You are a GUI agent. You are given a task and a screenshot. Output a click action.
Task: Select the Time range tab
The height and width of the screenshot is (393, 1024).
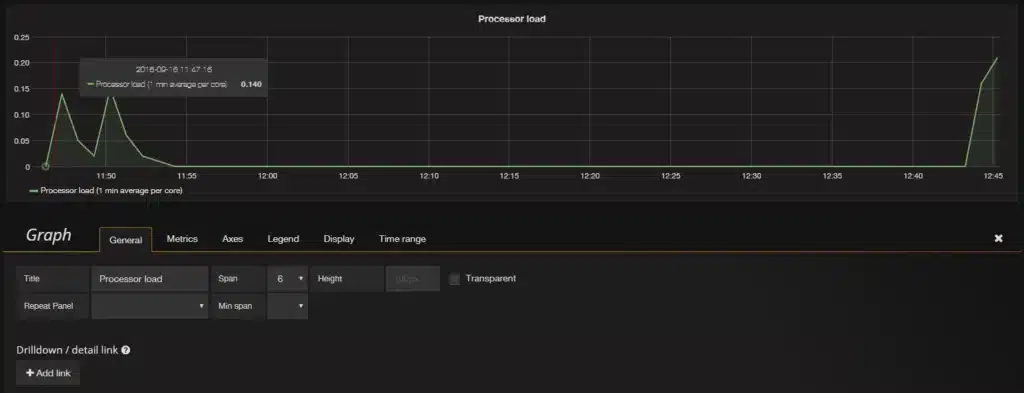[x=402, y=239]
